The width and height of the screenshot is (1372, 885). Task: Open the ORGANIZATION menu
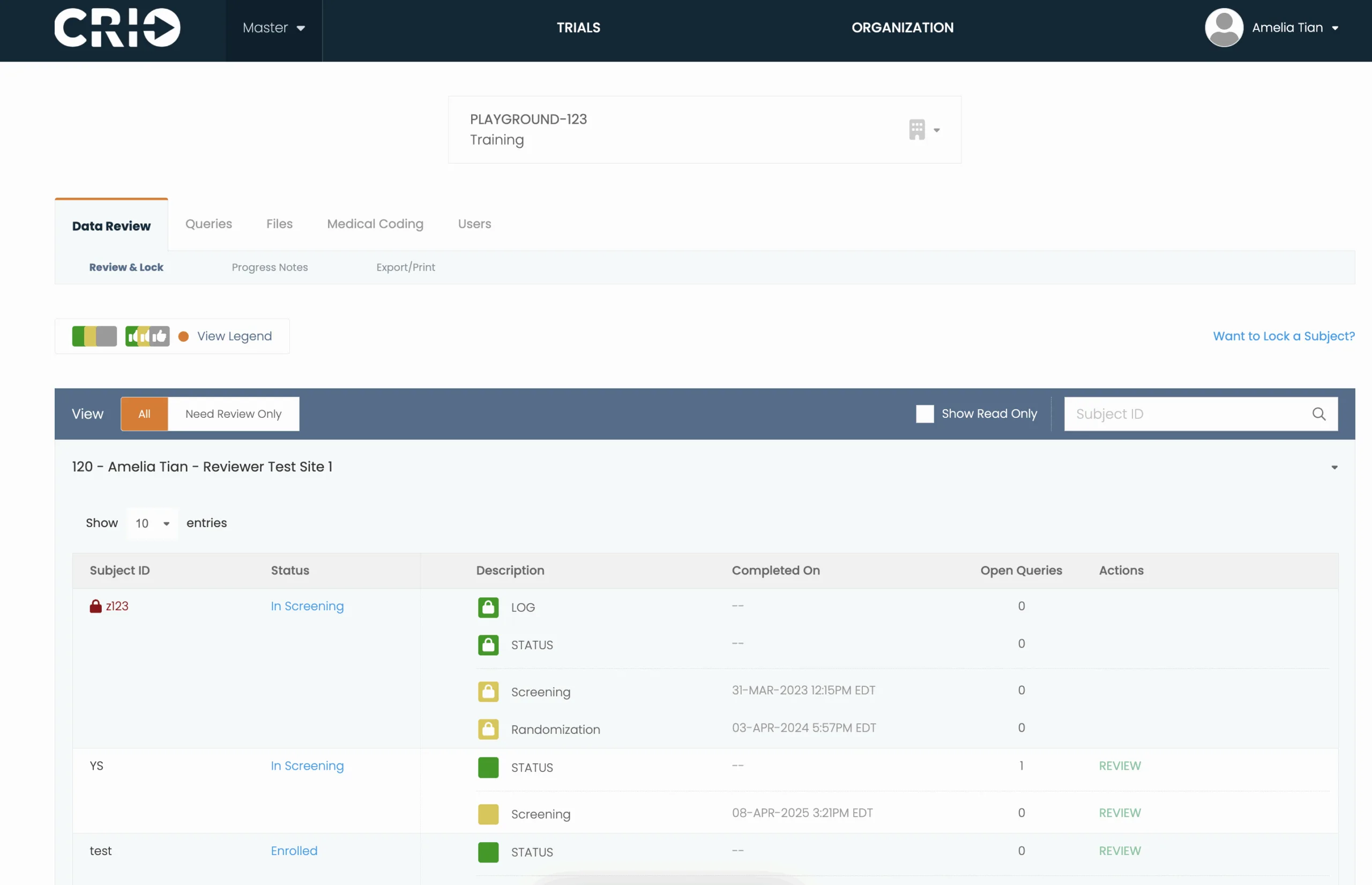(903, 27)
